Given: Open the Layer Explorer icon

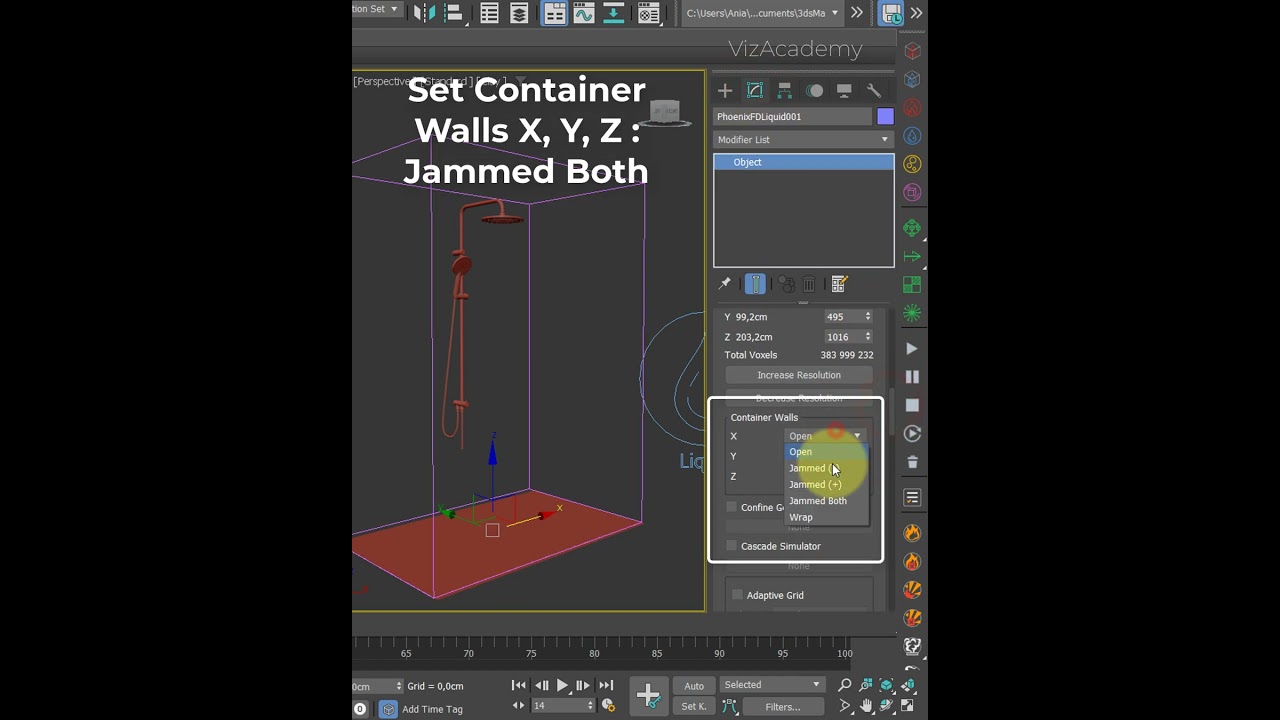Looking at the screenshot, I should pos(519,13).
